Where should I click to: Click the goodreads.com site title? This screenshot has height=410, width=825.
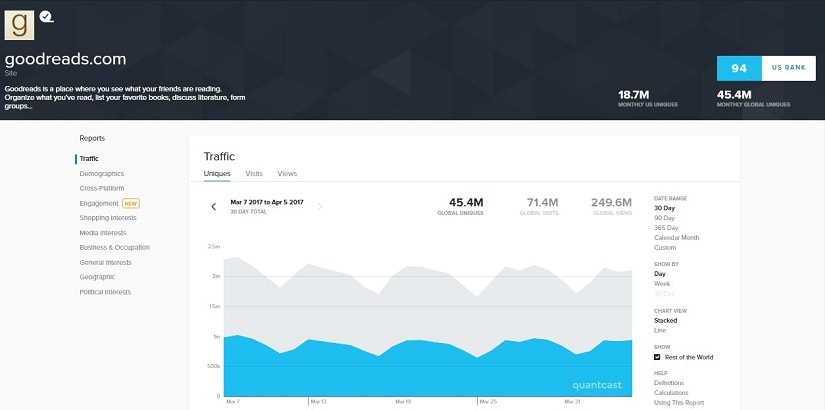[65, 59]
